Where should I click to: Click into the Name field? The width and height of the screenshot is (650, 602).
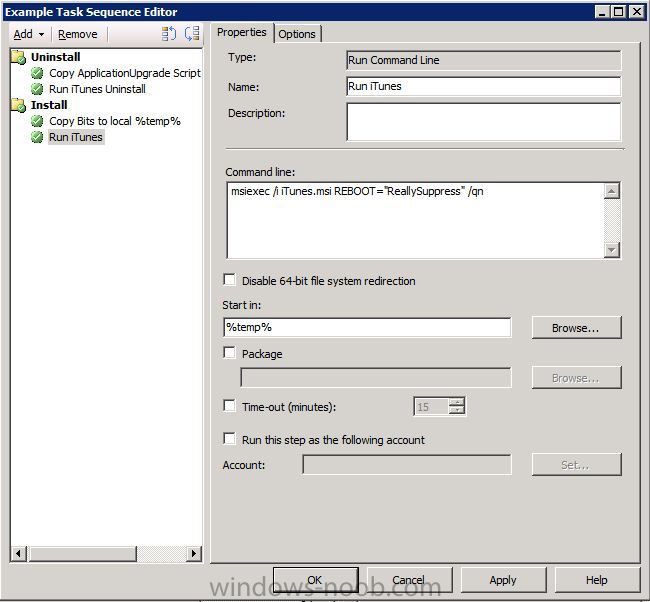(483, 87)
